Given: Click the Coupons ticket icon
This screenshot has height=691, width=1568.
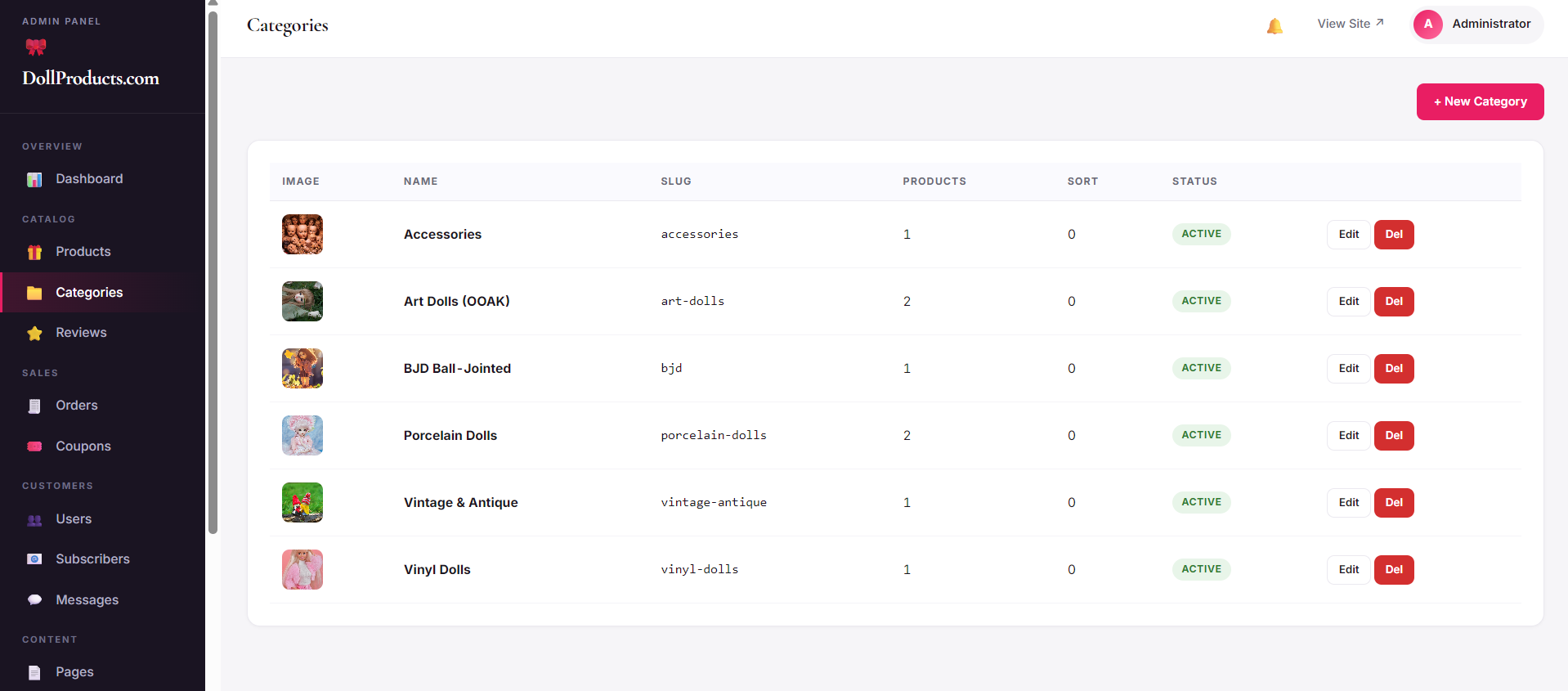Looking at the screenshot, I should [x=34, y=446].
